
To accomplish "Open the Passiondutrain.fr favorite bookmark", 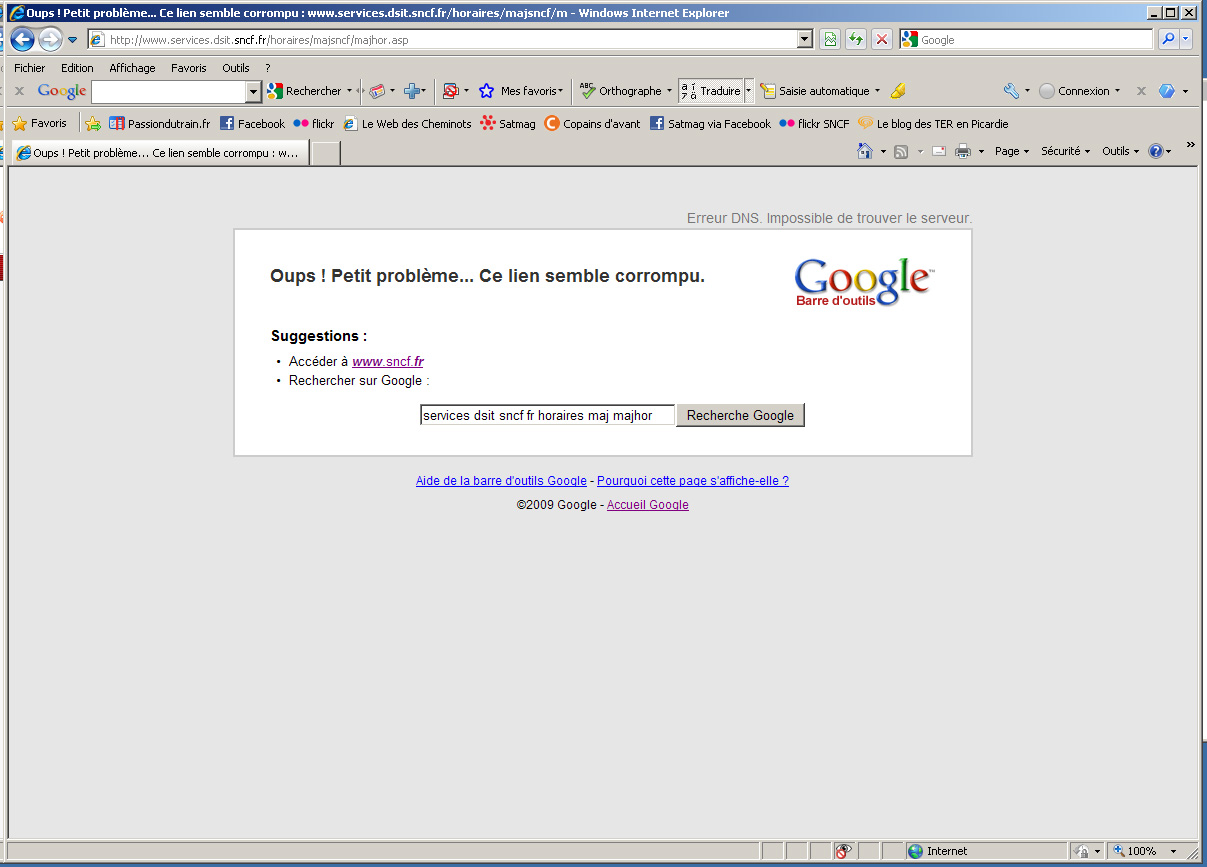I will (x=160, y=124).
